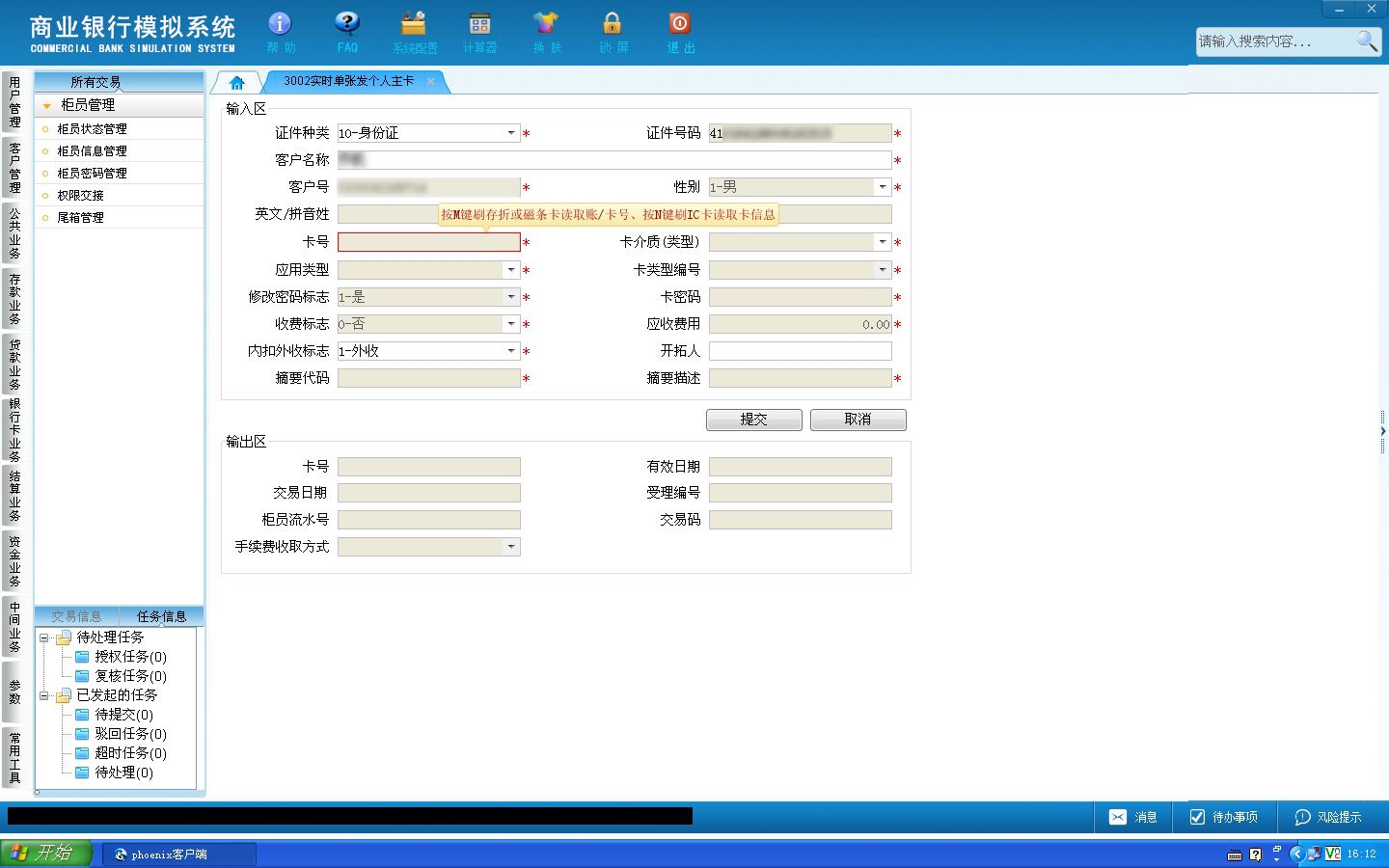Open the 复核任务(0) folder
Image resolution: width=1389 pixels, height=868 pixels.
pos(121,676)
